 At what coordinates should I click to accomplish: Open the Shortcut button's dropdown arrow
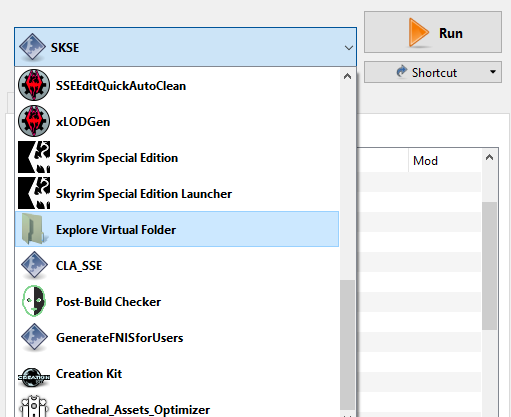click(493, 72)
